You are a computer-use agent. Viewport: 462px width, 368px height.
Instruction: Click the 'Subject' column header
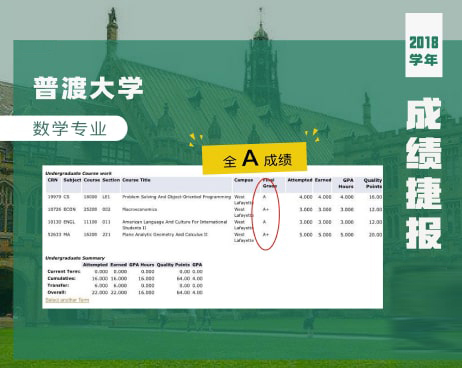pyautogui.click(x=72, y=180)
